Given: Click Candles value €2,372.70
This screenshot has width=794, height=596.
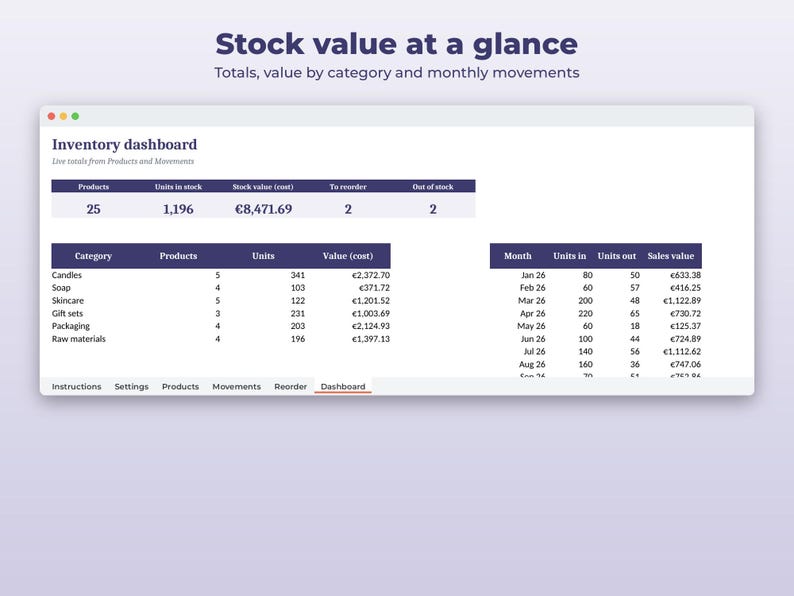Looking at the screenshot, I should pos(371,275).
